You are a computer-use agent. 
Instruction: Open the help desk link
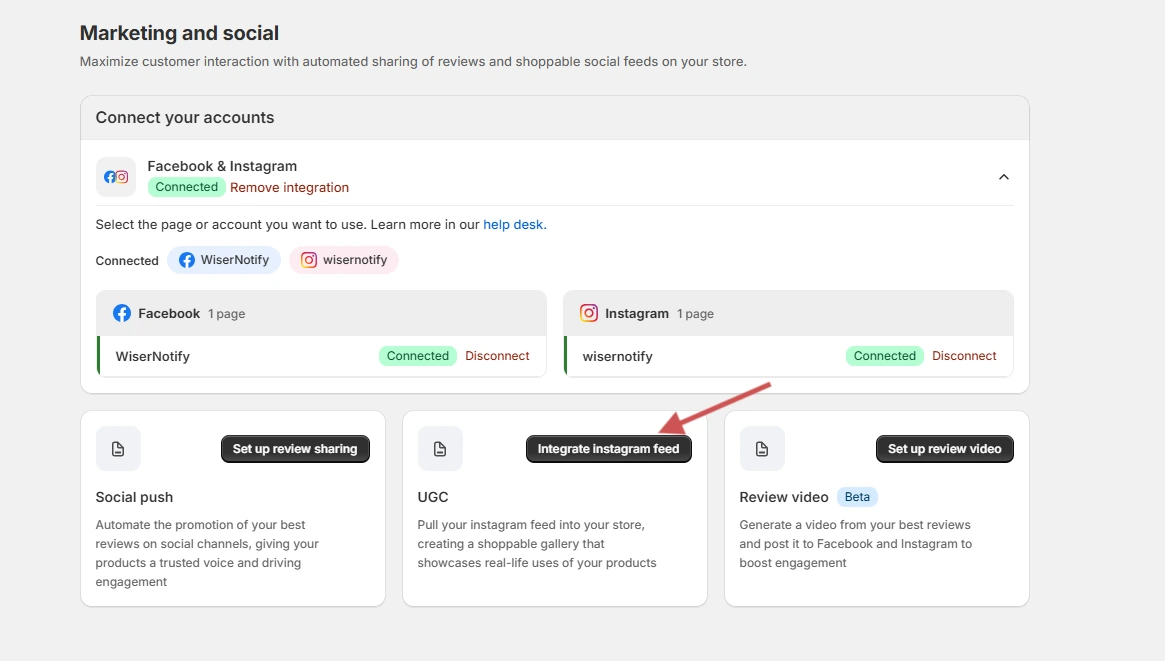tap(513, 224)
